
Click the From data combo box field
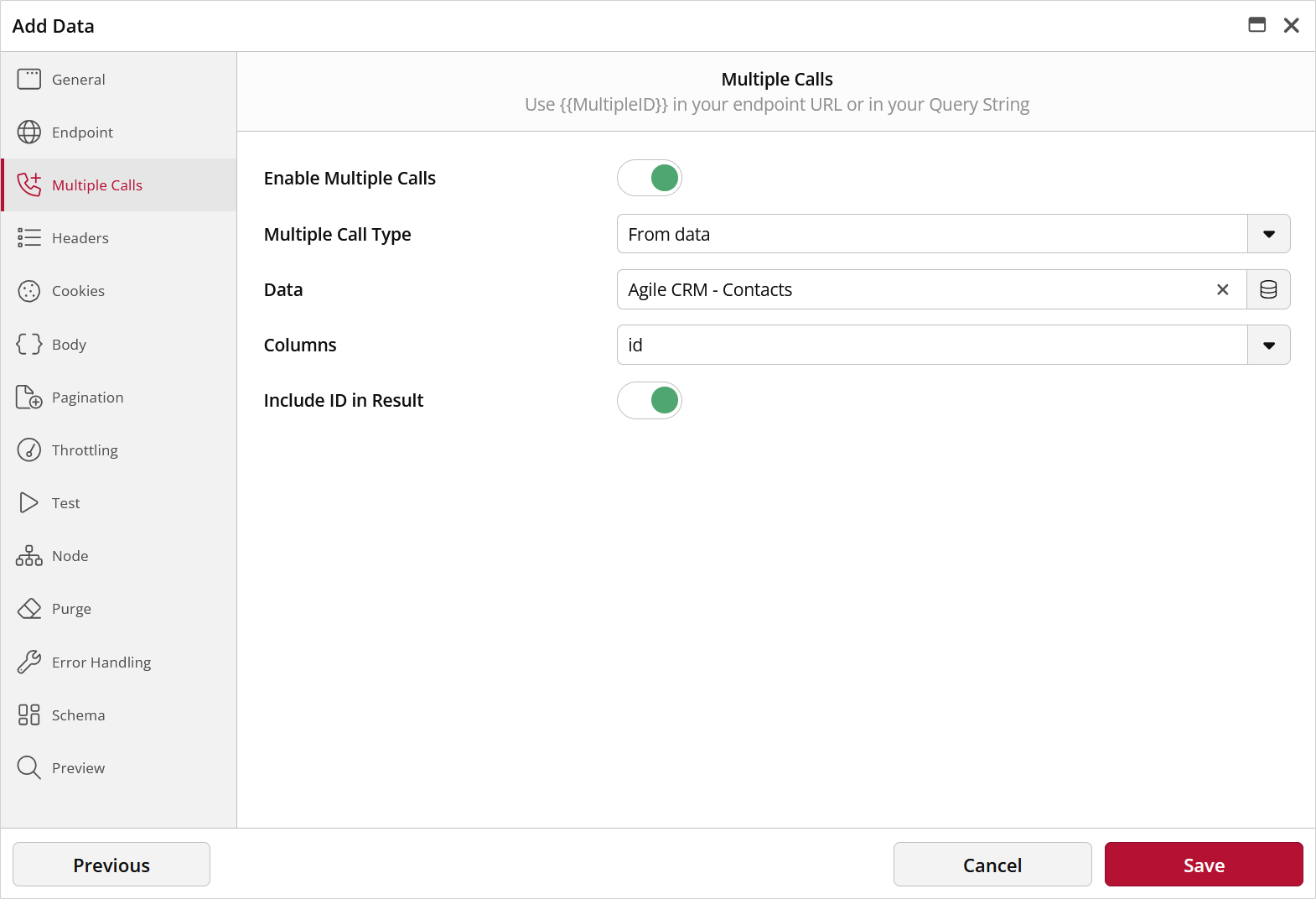click(932, 234)
